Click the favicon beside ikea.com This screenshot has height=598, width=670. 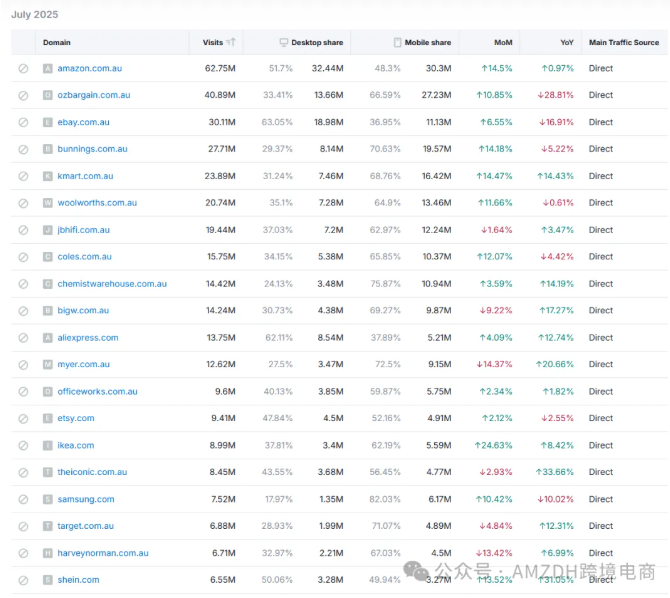coord(47,445)
